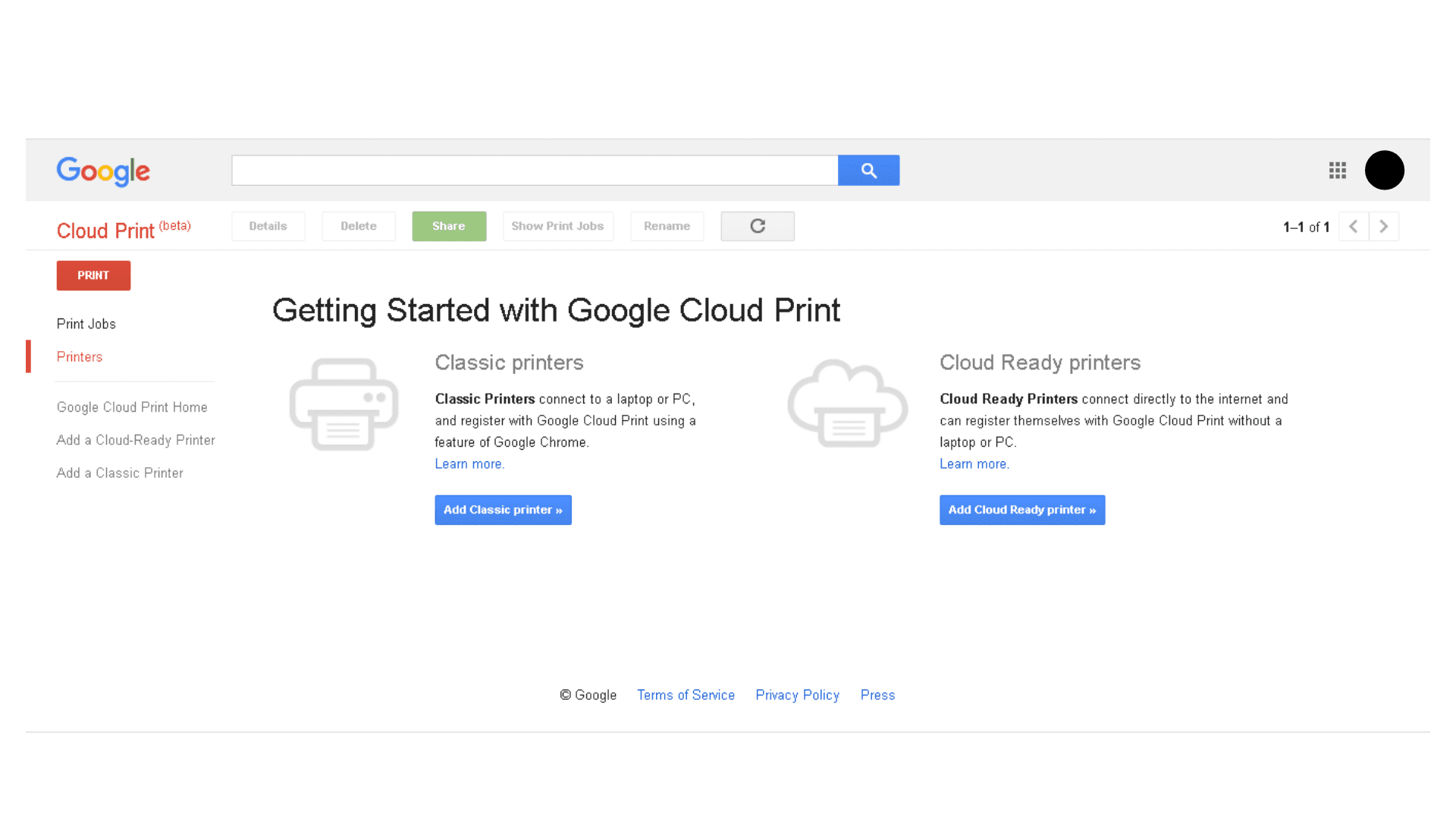The width and height of the screenshot is (1456, 819).
Task: Open Google Cloud Print Home link
Action: [x=132, y=407]
